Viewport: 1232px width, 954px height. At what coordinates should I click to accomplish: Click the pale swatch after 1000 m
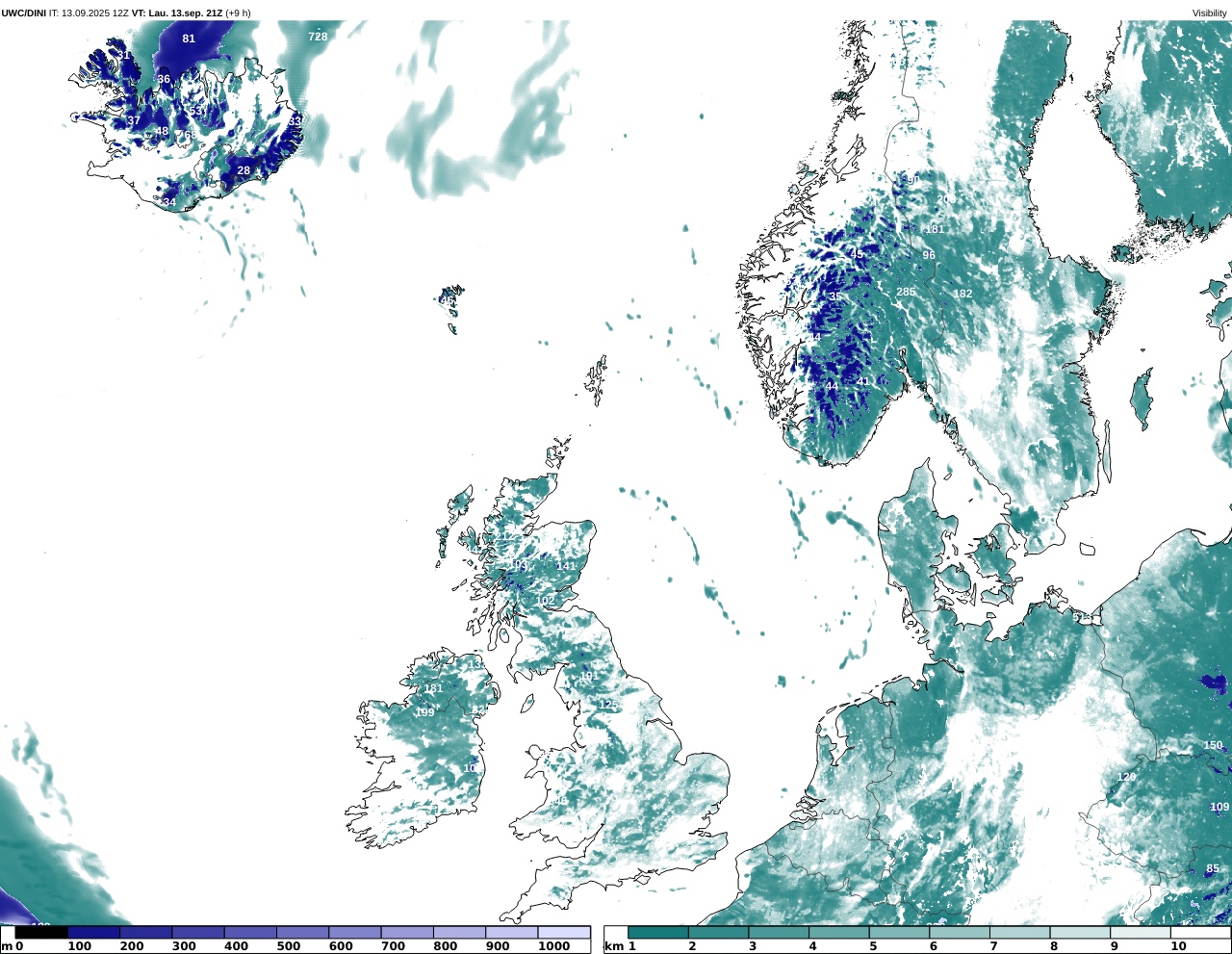(564, 932)
